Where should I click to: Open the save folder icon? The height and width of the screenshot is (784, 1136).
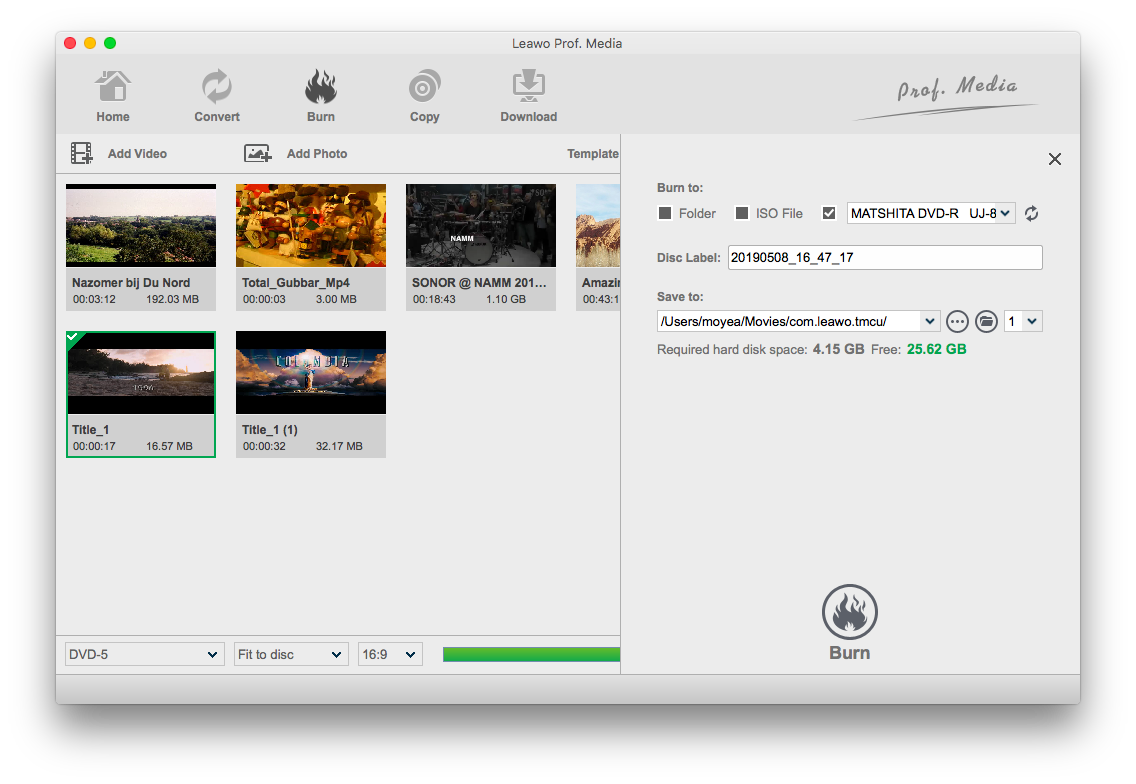[986, 321]
